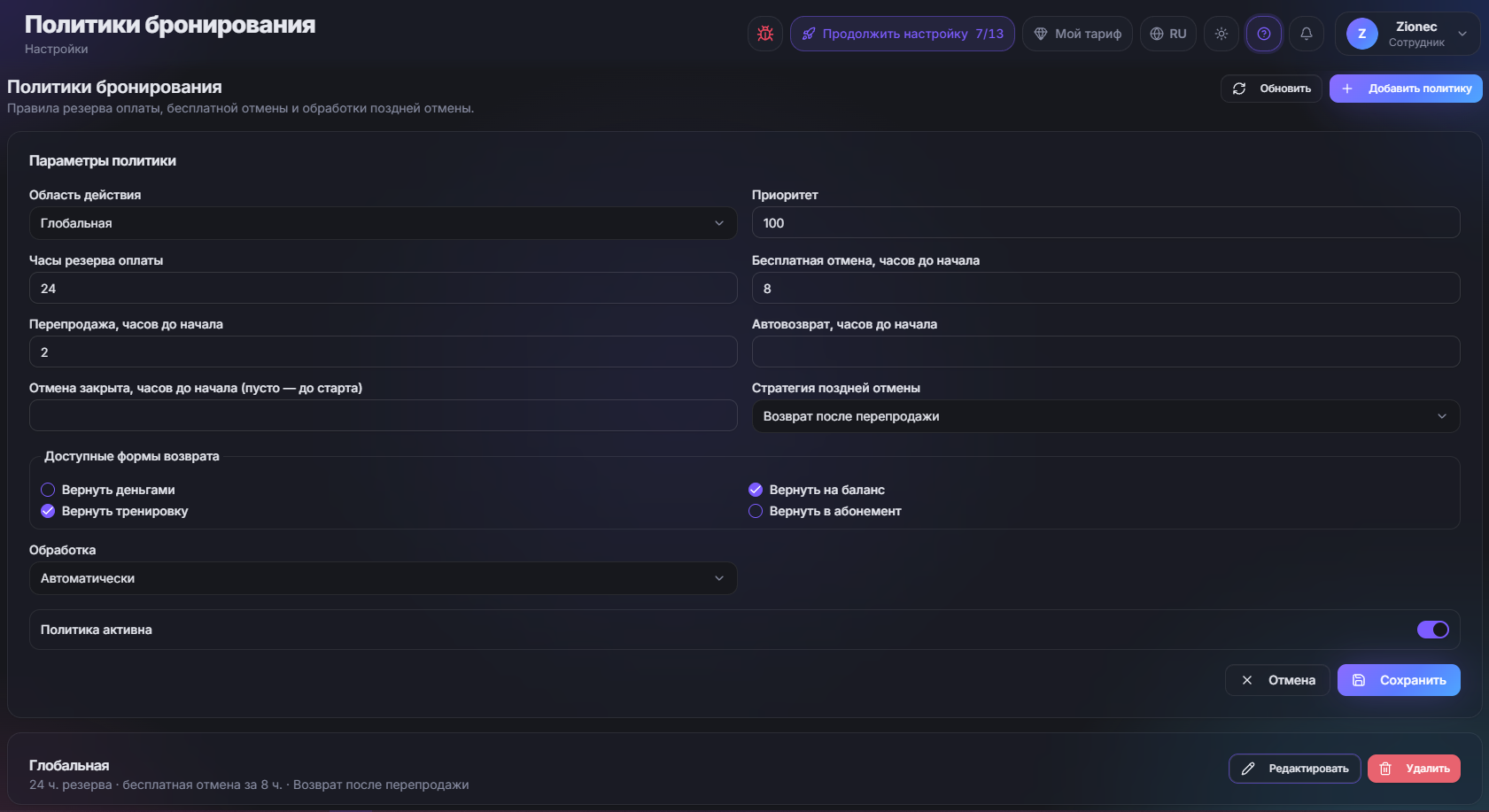The height and width of the screenshot is (812, 1489).
Task: Open the Обработка dropdown
Action: [x=383, y=578]
